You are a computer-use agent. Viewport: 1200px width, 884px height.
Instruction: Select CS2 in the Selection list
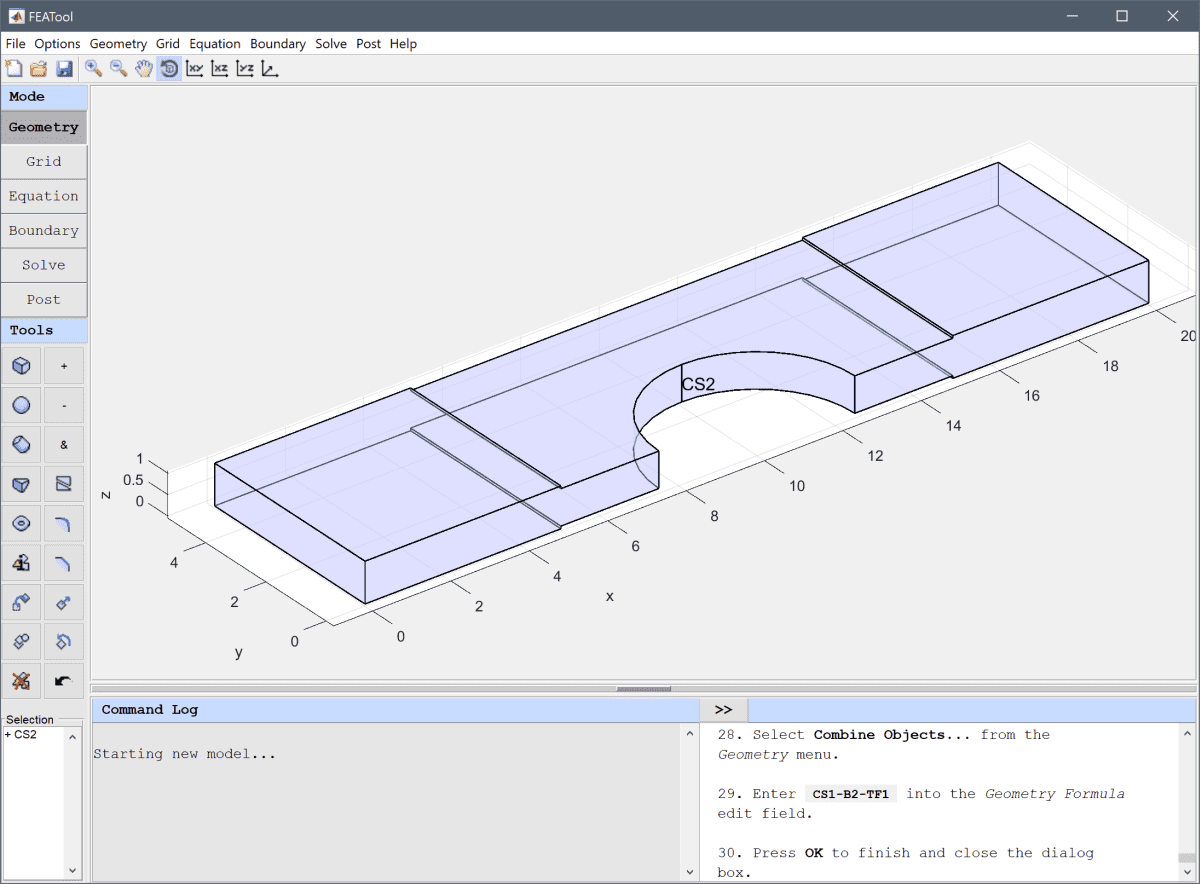click(x=21, y=735)
